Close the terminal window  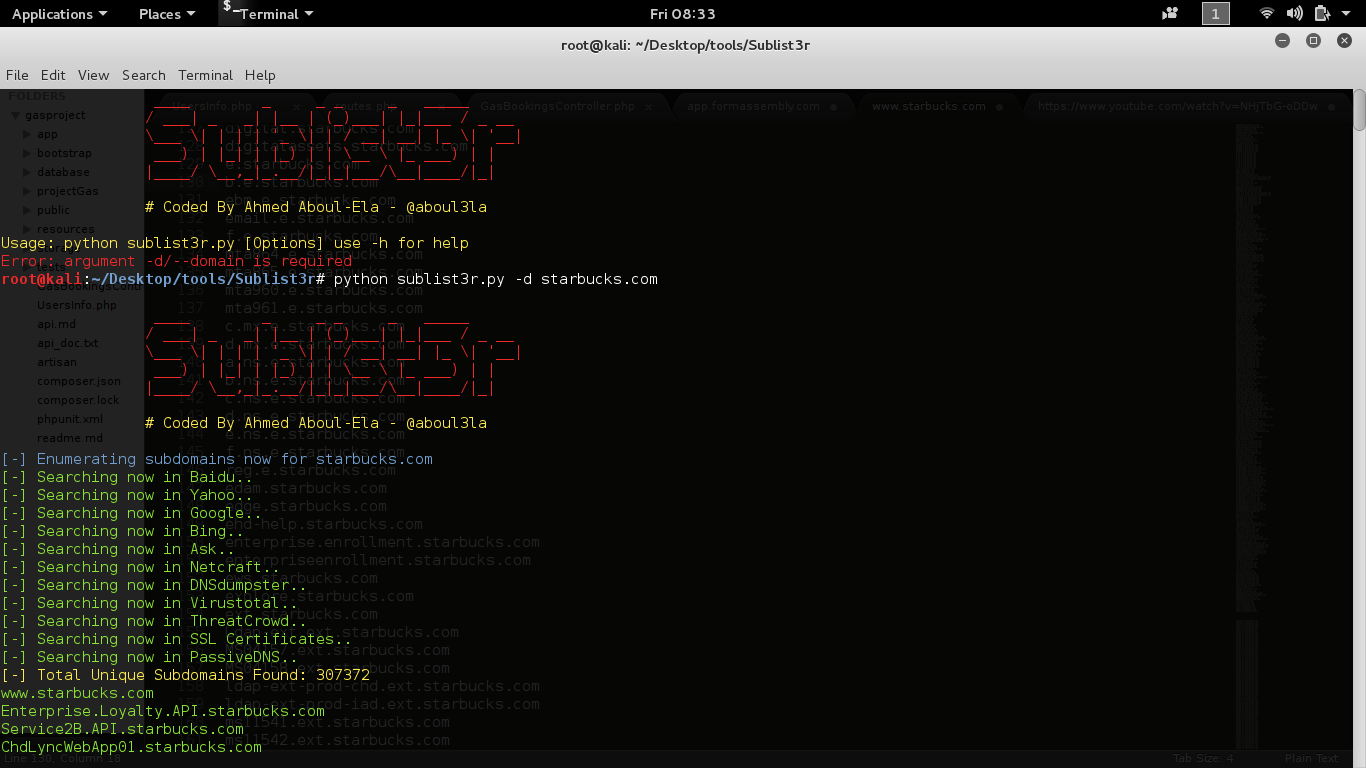(1345, 41)
